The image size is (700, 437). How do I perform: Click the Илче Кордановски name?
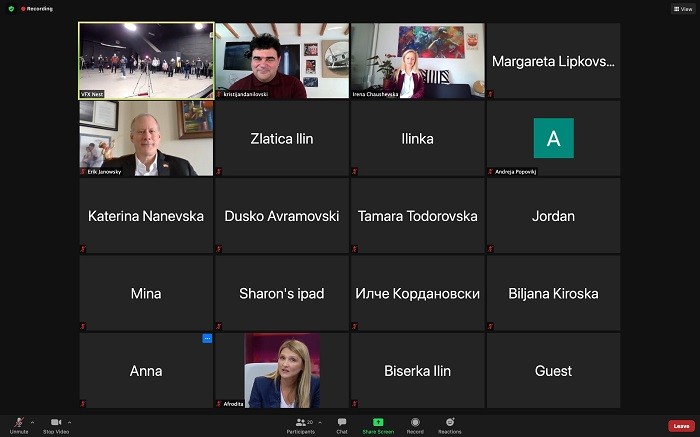coord(417,294)
